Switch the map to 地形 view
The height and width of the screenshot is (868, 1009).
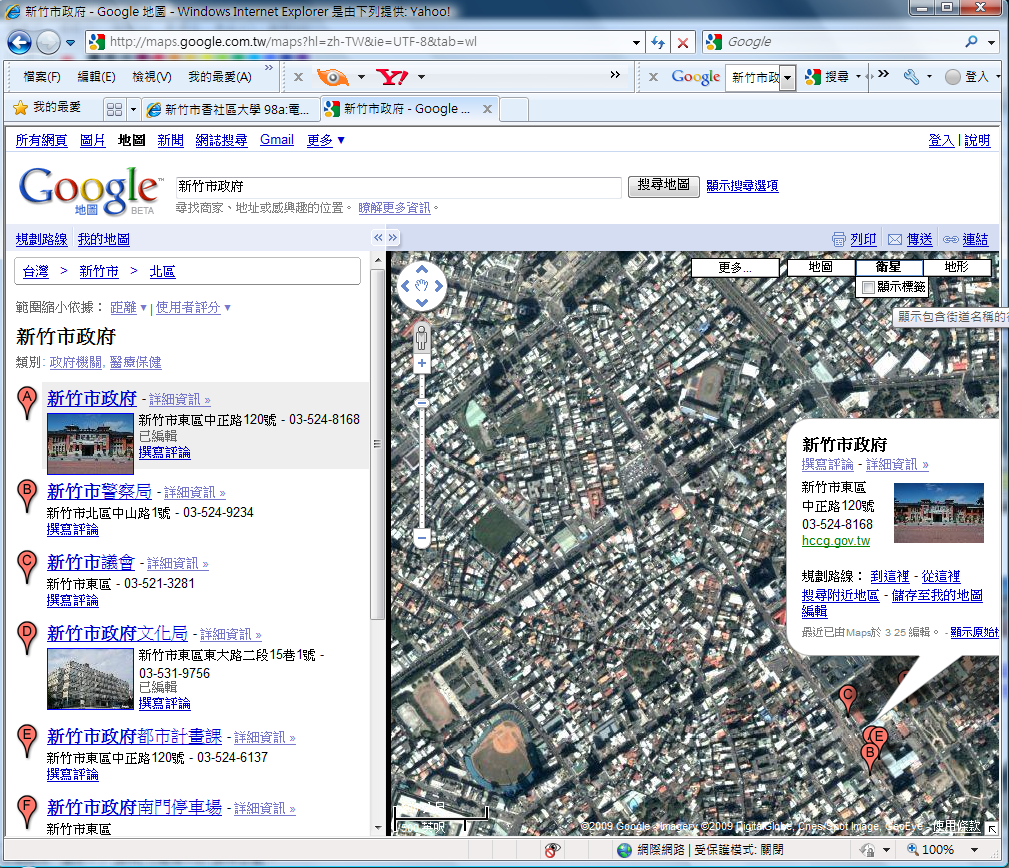(957, 267)
